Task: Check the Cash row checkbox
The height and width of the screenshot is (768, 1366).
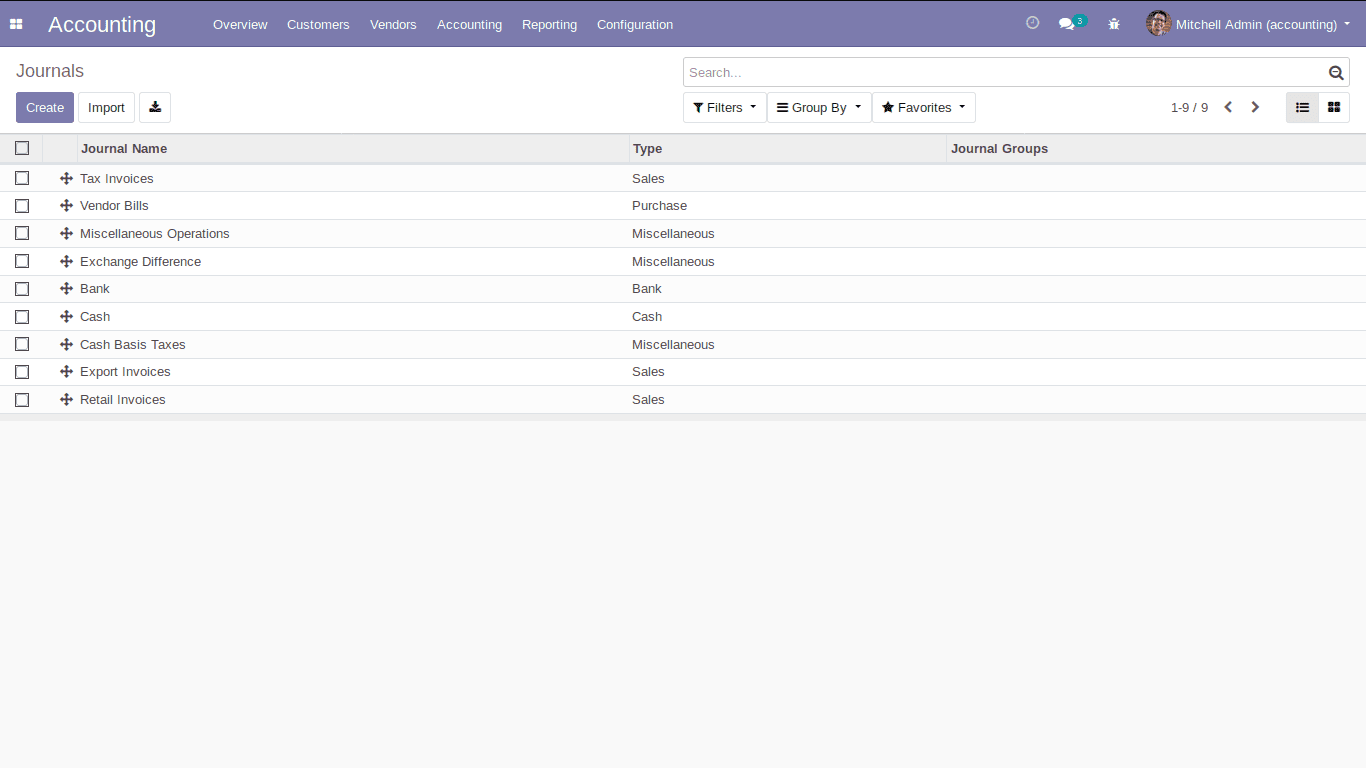Action: (x=22, y=317)
